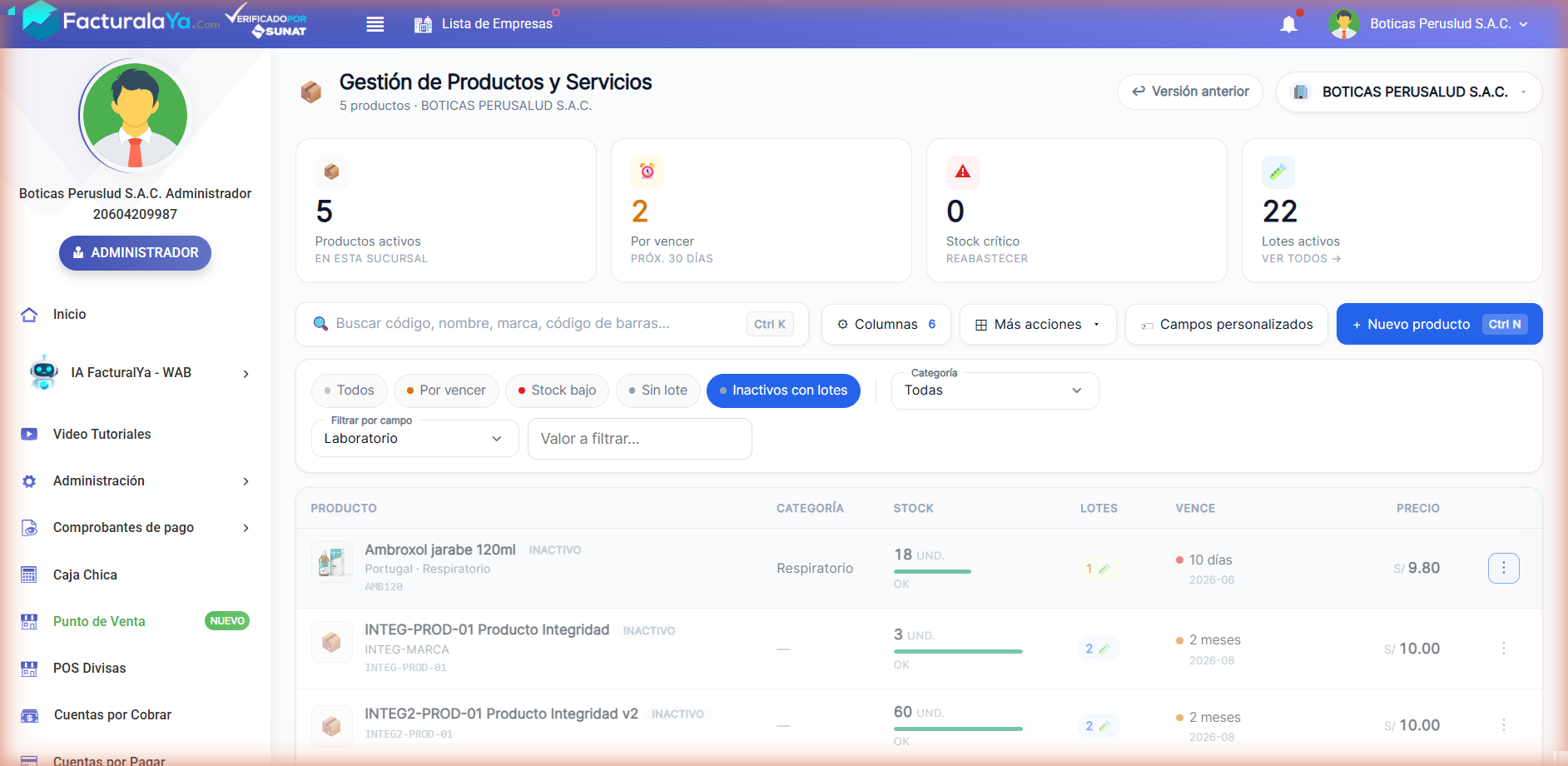The height and width of the screenshot is (766, 1568).
Task: Toggle the Inactivos con lotes filter
Action: [x=783, y=390]
